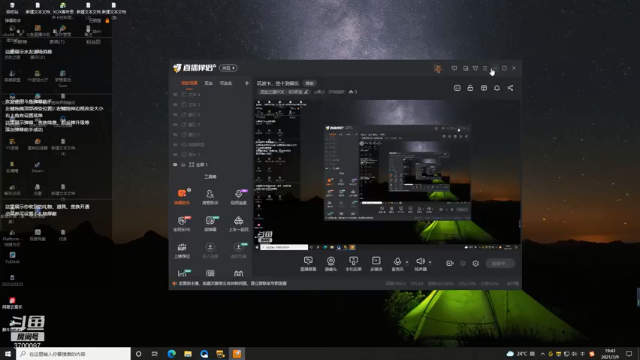Toggle visibility of source 窗口 1
The image size is (640, 360).
175,134
